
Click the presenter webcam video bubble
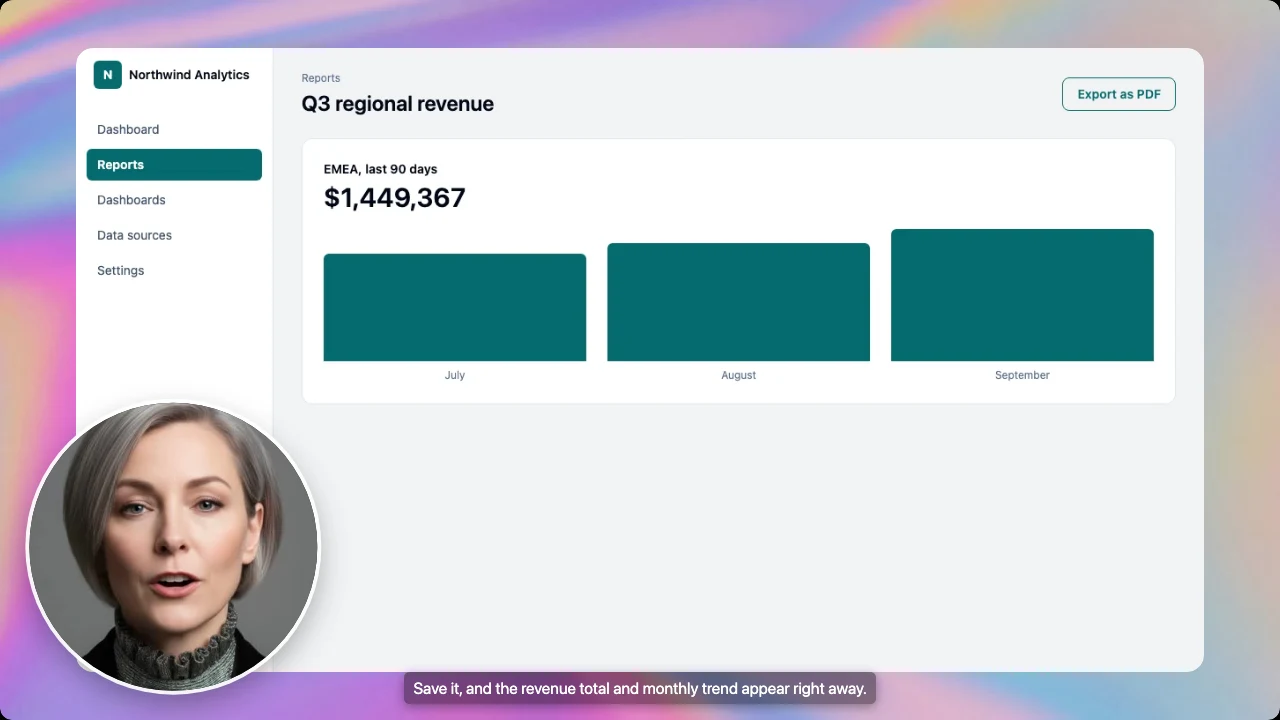173,547
